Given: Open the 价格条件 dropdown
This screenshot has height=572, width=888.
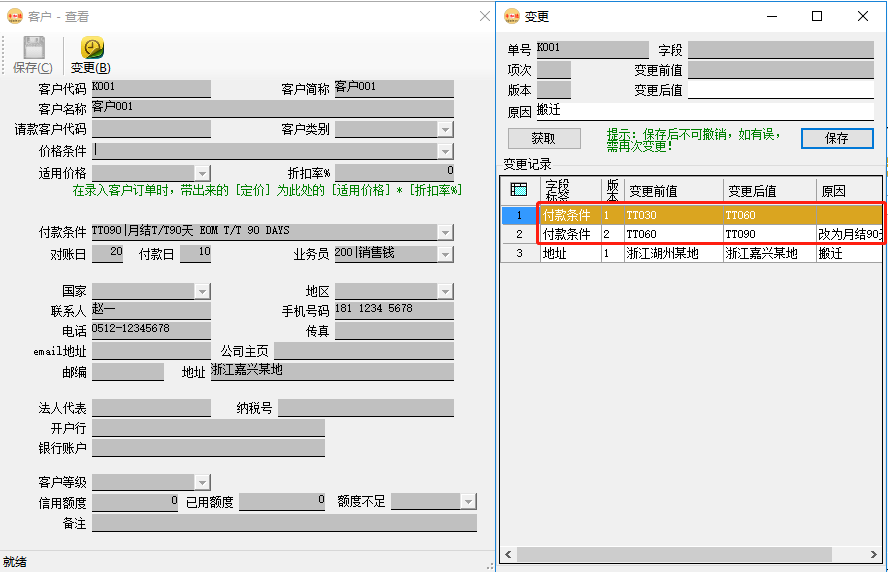Looking at the screenshot, I should (445, 151).
